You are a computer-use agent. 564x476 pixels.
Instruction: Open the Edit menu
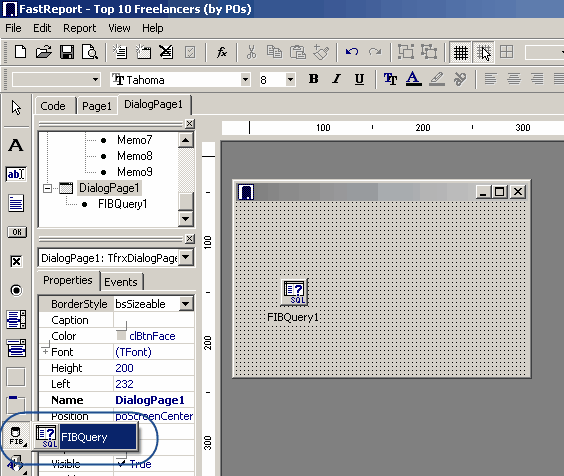(42, 28)
